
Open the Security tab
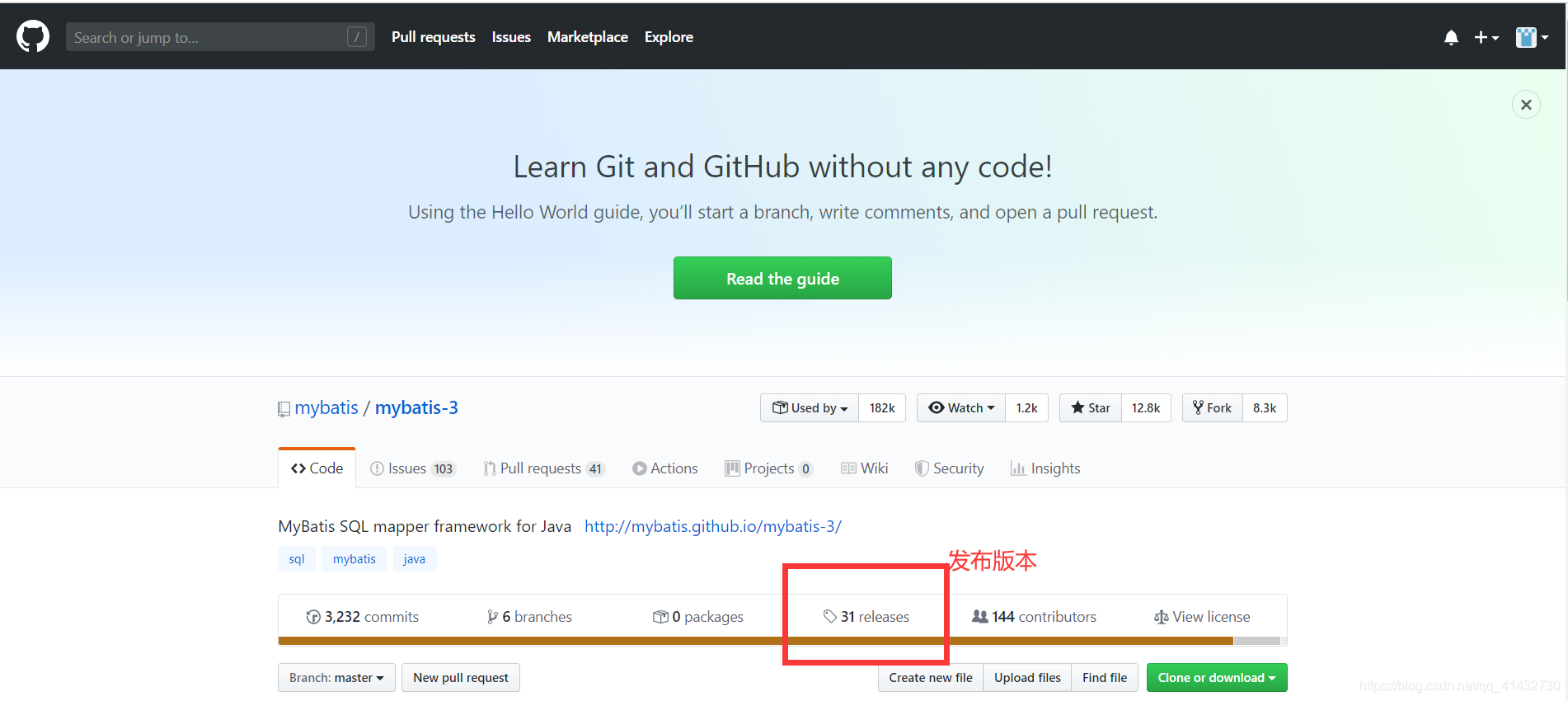(950, 468)
